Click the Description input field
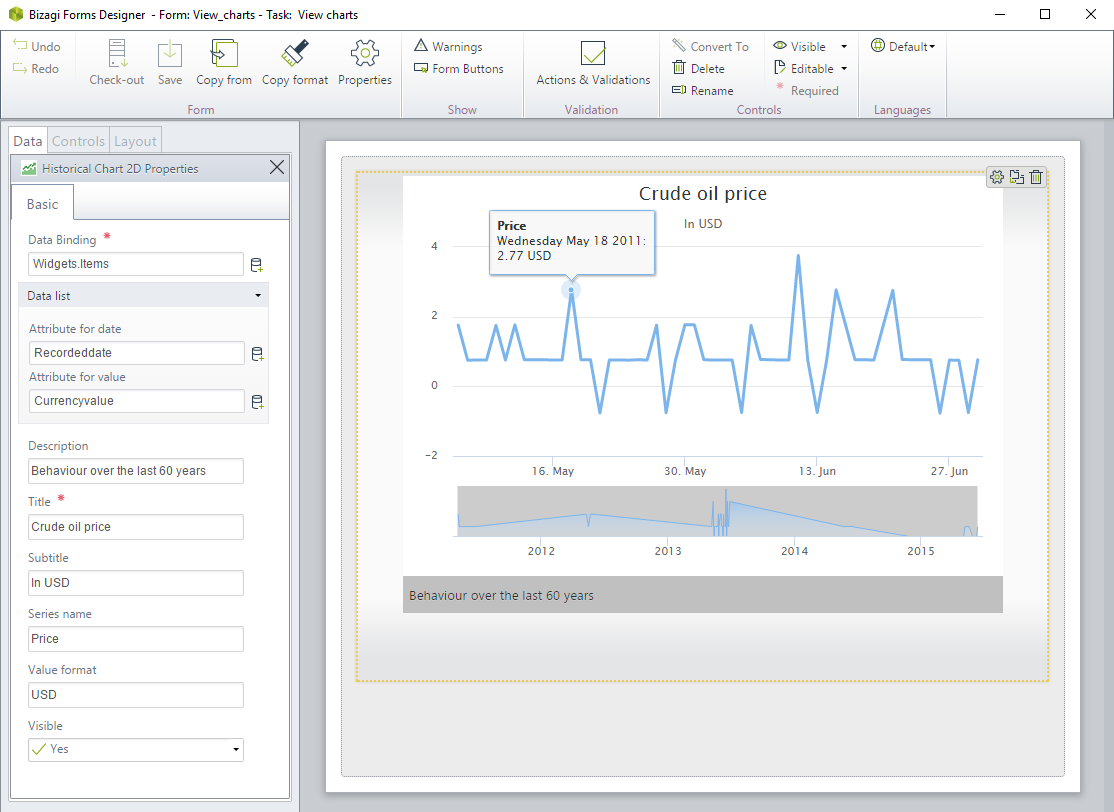The height and width of the screenshot is (812, 1114). [136, 471]
